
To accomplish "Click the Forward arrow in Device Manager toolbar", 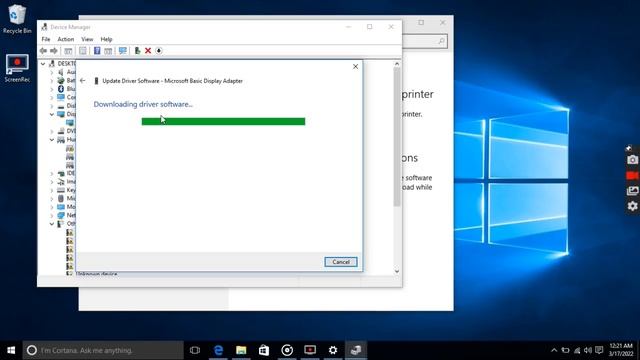I will point(53,51).
